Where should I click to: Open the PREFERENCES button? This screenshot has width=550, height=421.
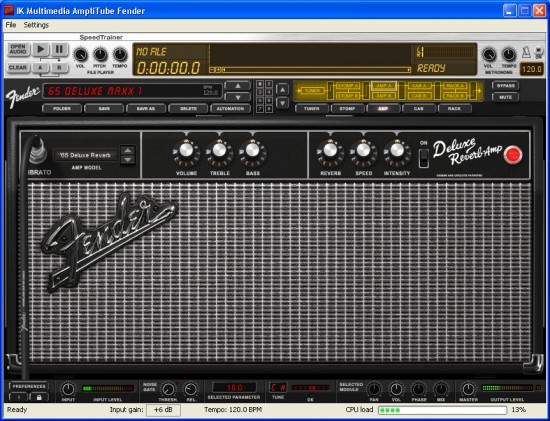(x=29, y=386)
